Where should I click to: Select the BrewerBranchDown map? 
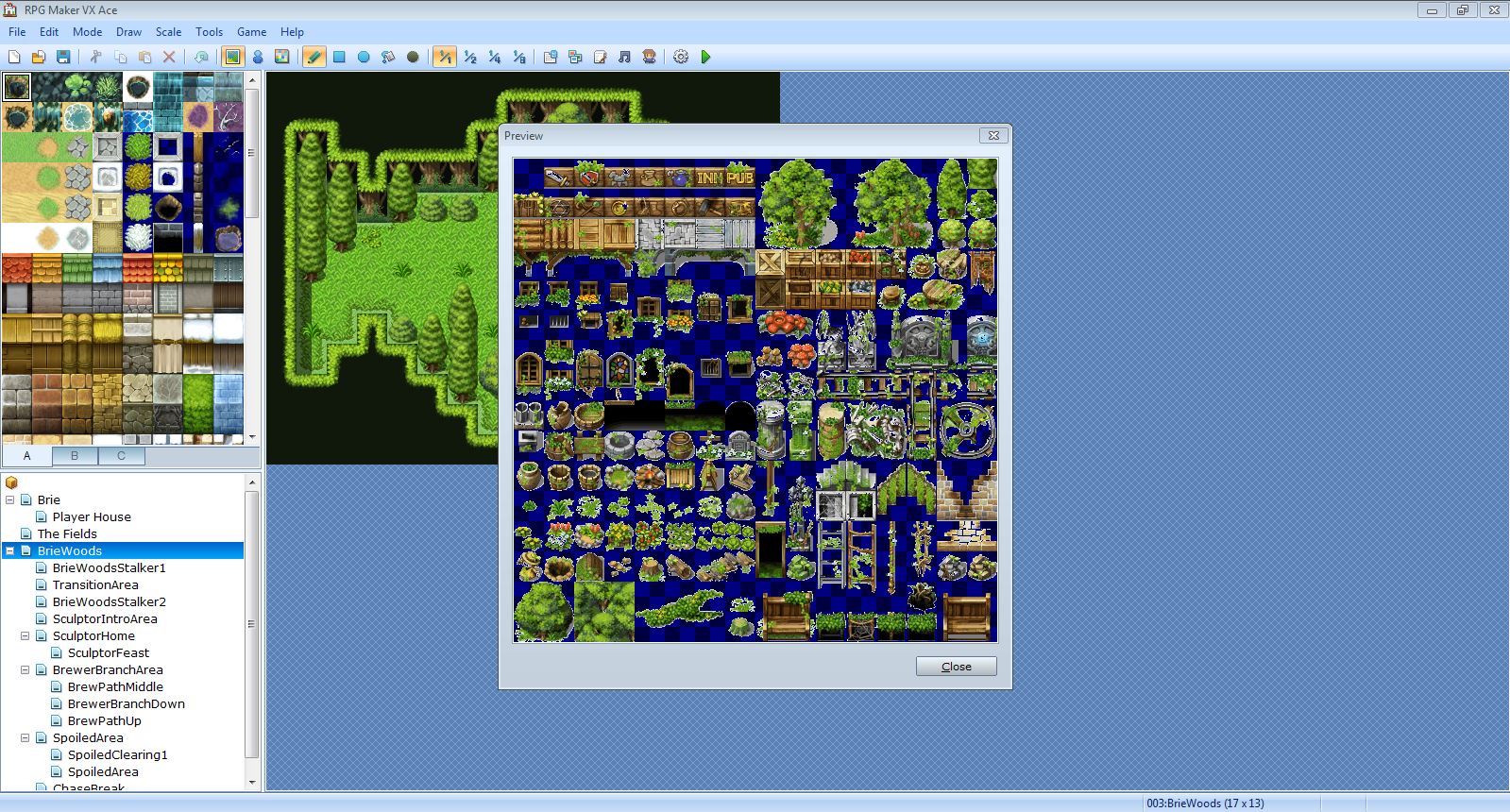(126, 703)
